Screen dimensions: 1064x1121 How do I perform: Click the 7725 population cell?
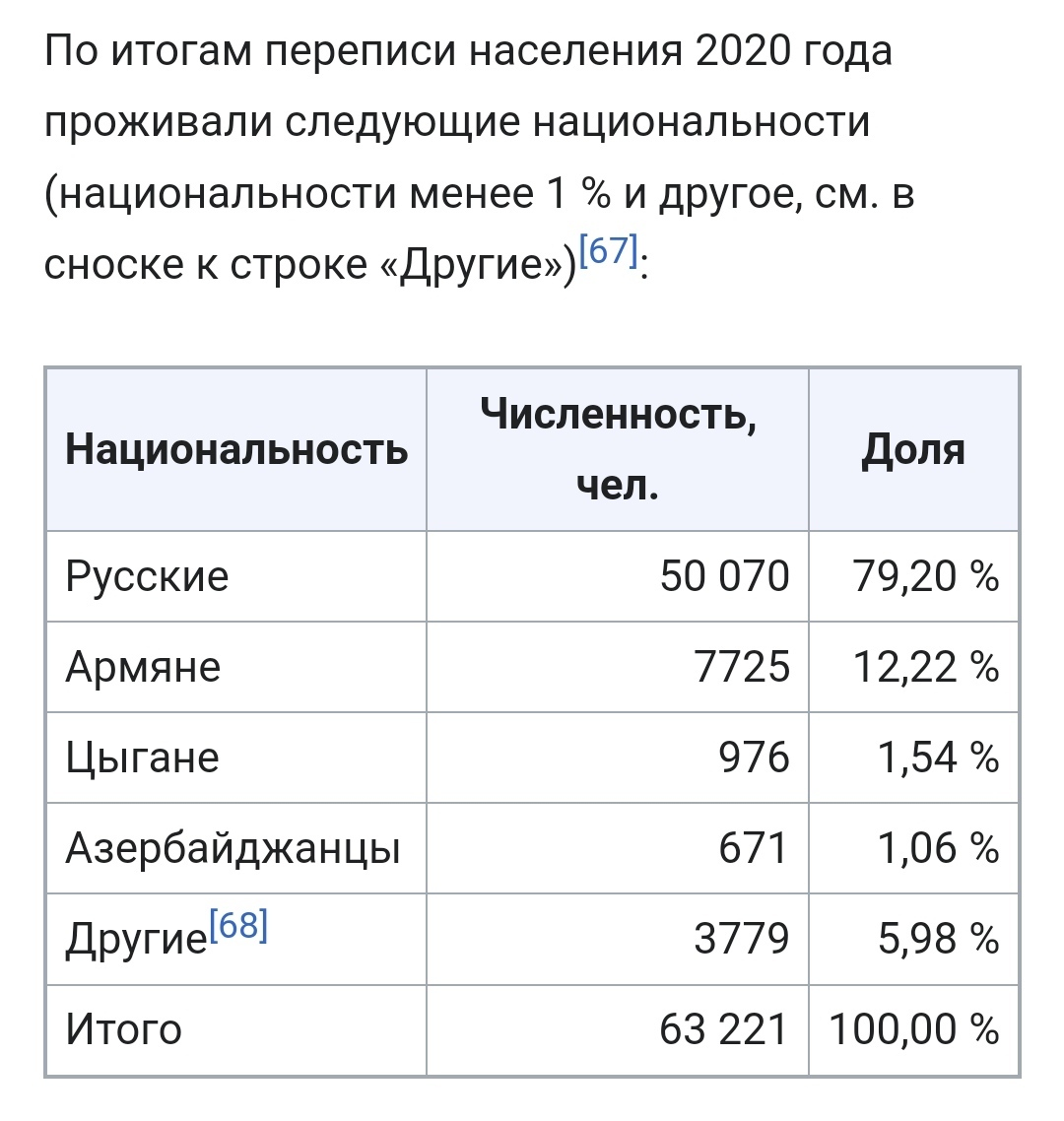pos(742,668)
